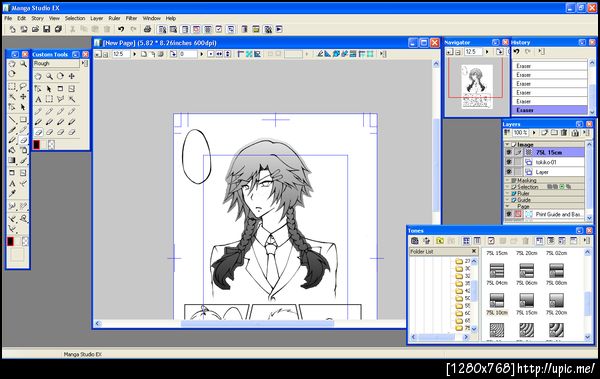Click the Undo arrow in History panel
This screenshot has height=379, width=600.
click(517, 52)
